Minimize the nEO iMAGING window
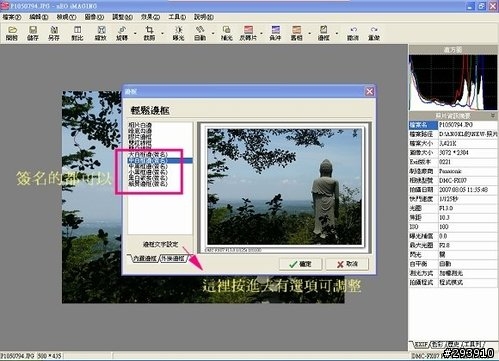The height and width of the screenshot is (361, 499). point(470,6)
